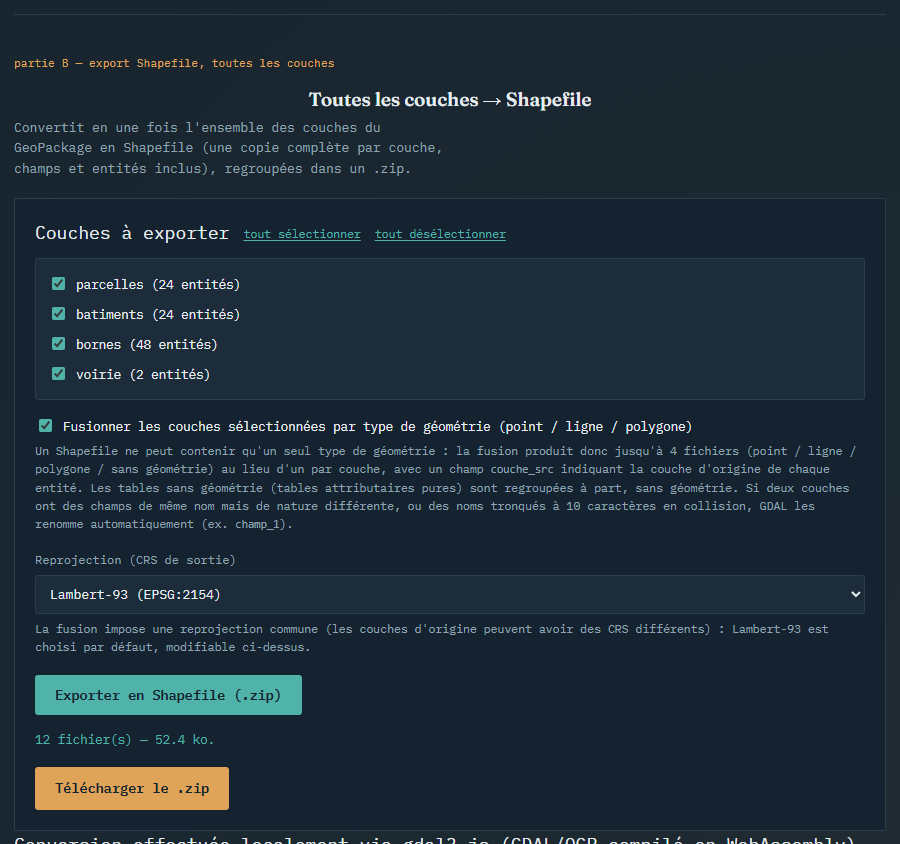Screen dimensions: 900x844
Task: Disable the Fusionner les couches checkbox
Action: pos(45,425)
